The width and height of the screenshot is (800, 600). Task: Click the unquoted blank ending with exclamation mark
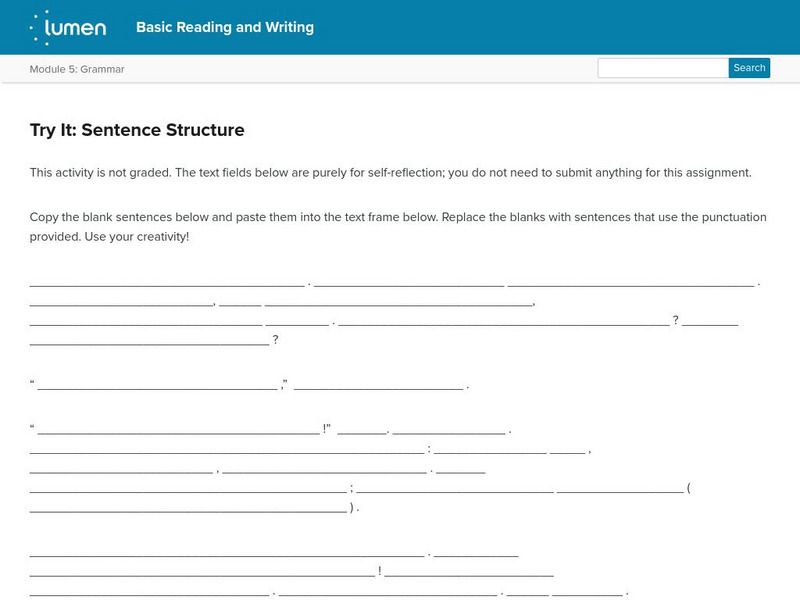click(203, 573)
